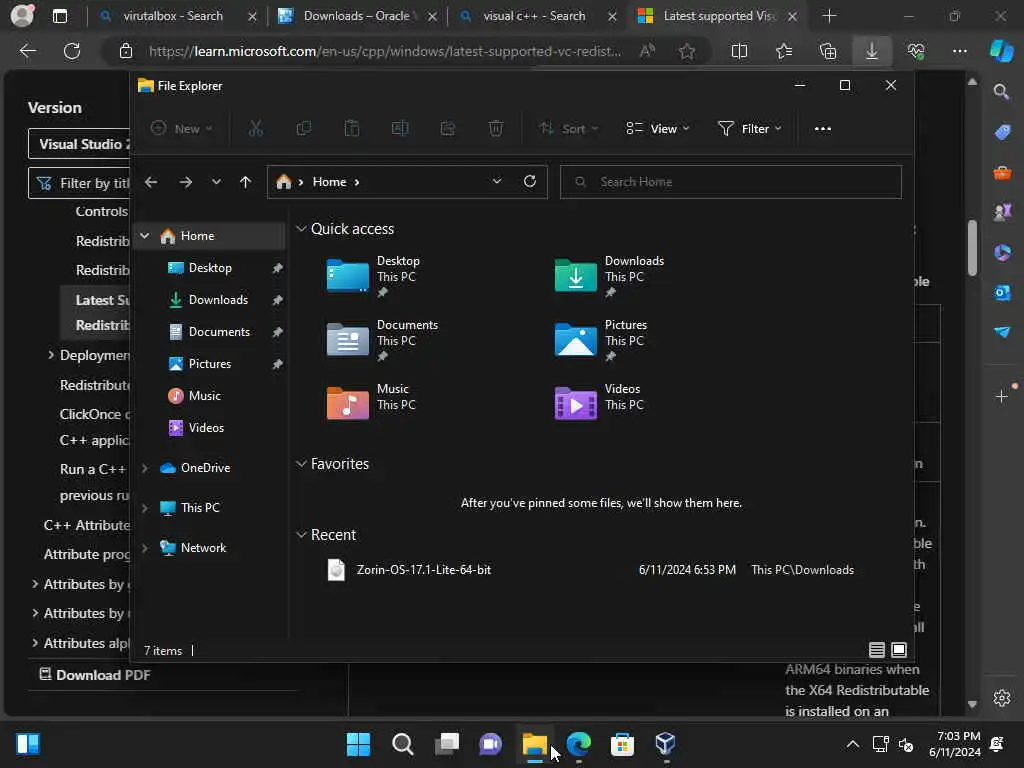Open Windows Start menu
1024x768 pixels.
(358, 744)
